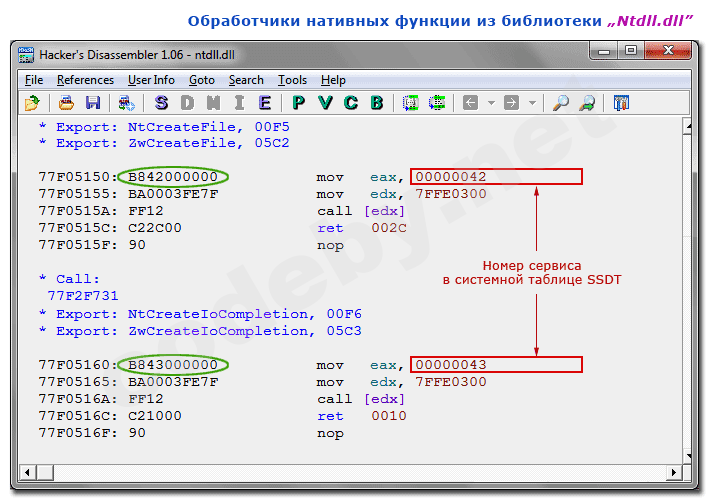This screenshot has width=712, height=501.
Task: Click the purple S toolbar button
Action: 161,103
